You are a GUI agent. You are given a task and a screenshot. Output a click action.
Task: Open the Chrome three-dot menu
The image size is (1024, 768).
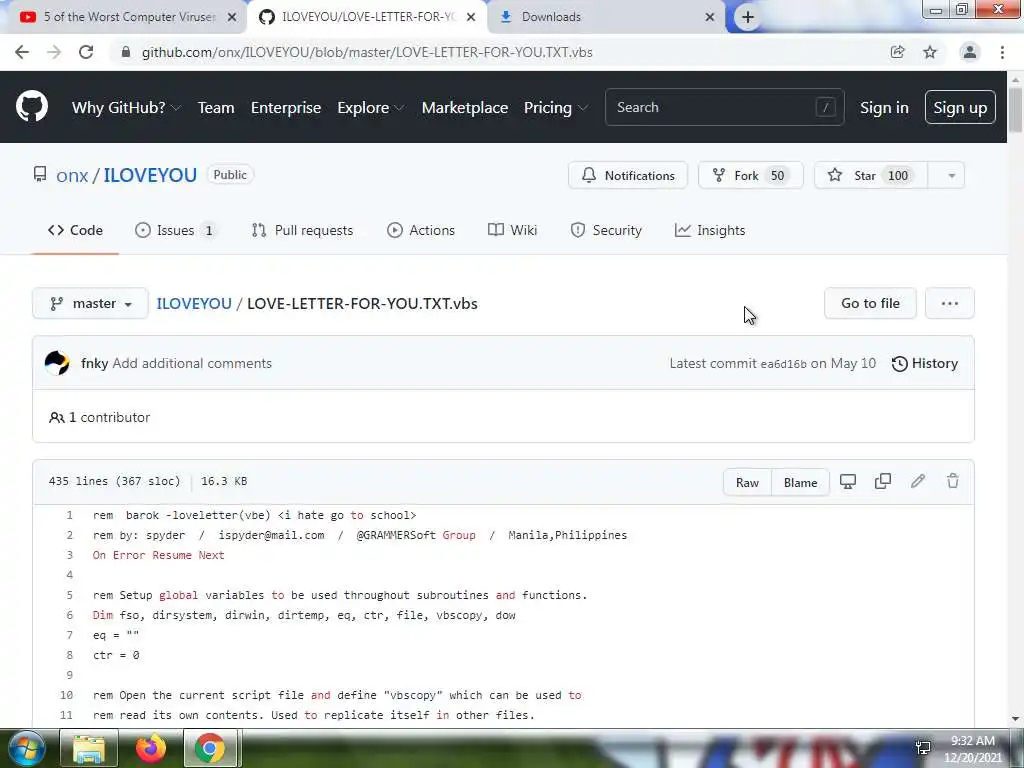pyautogui.click(x=1002, y=52)
